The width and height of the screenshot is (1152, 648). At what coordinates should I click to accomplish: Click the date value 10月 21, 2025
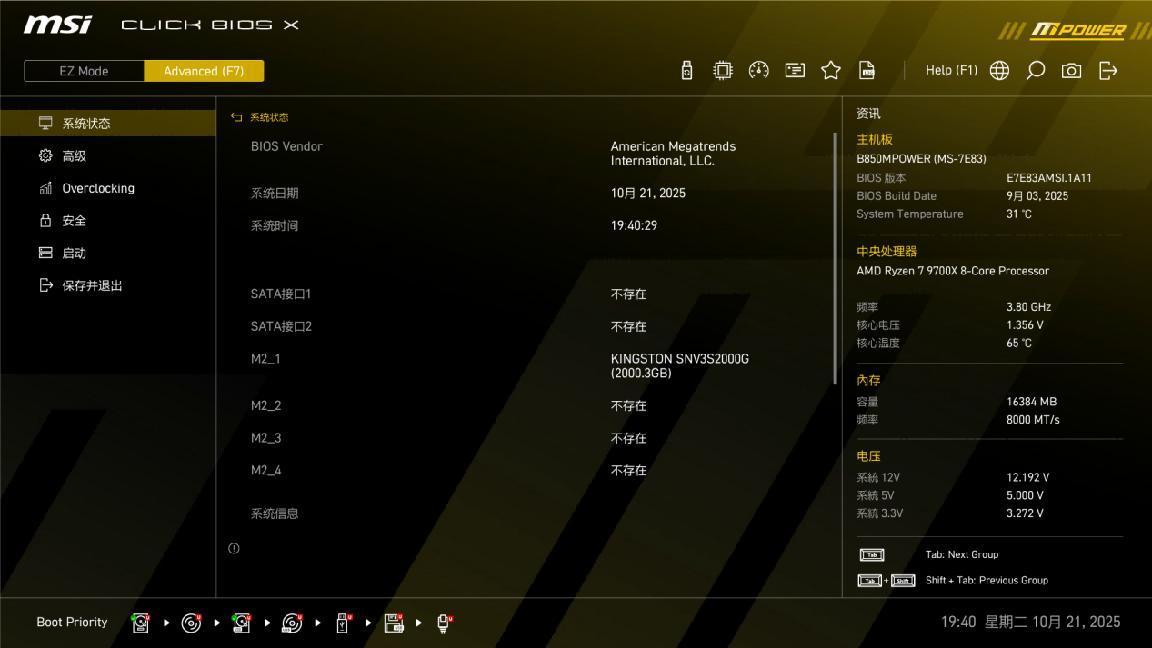point(648,193)
